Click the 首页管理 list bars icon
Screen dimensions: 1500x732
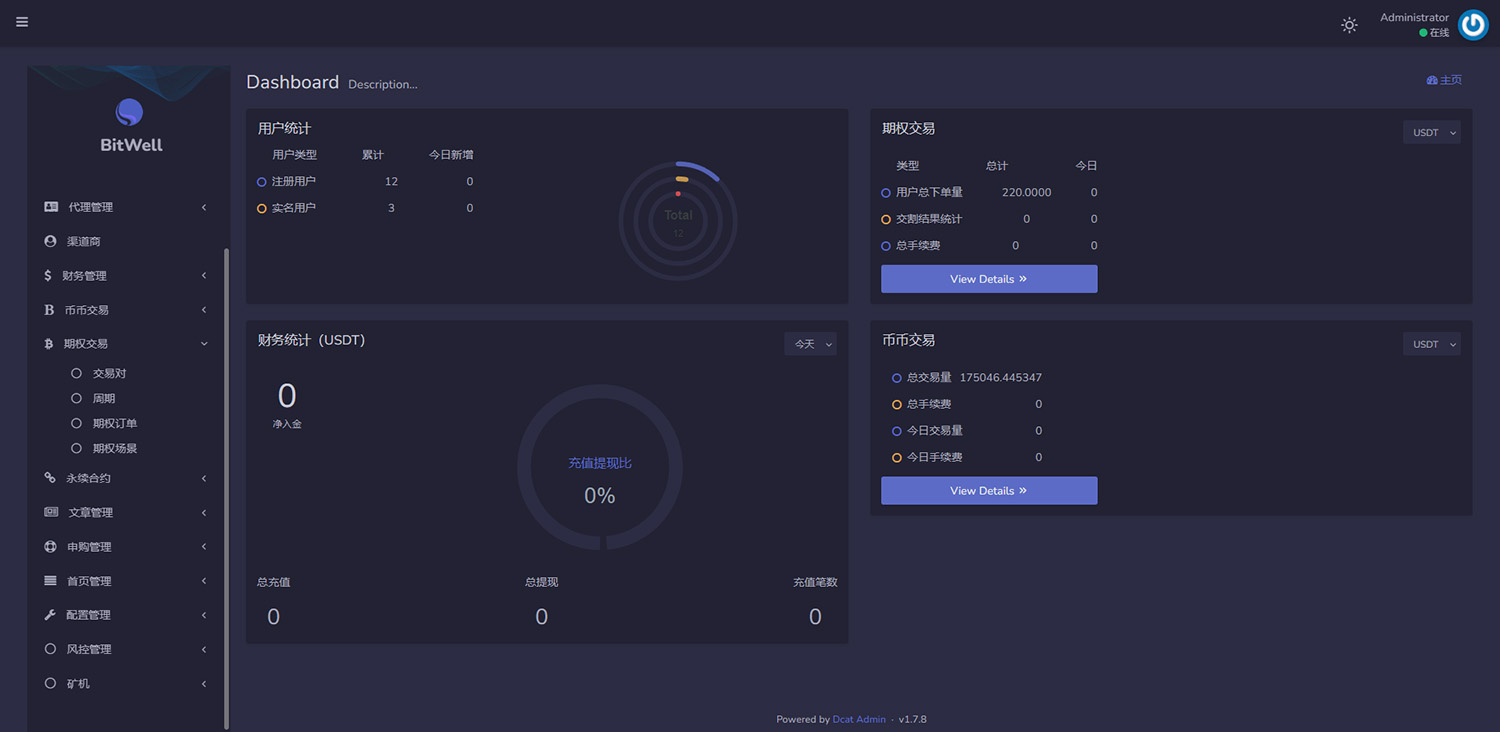click(50, 581)
